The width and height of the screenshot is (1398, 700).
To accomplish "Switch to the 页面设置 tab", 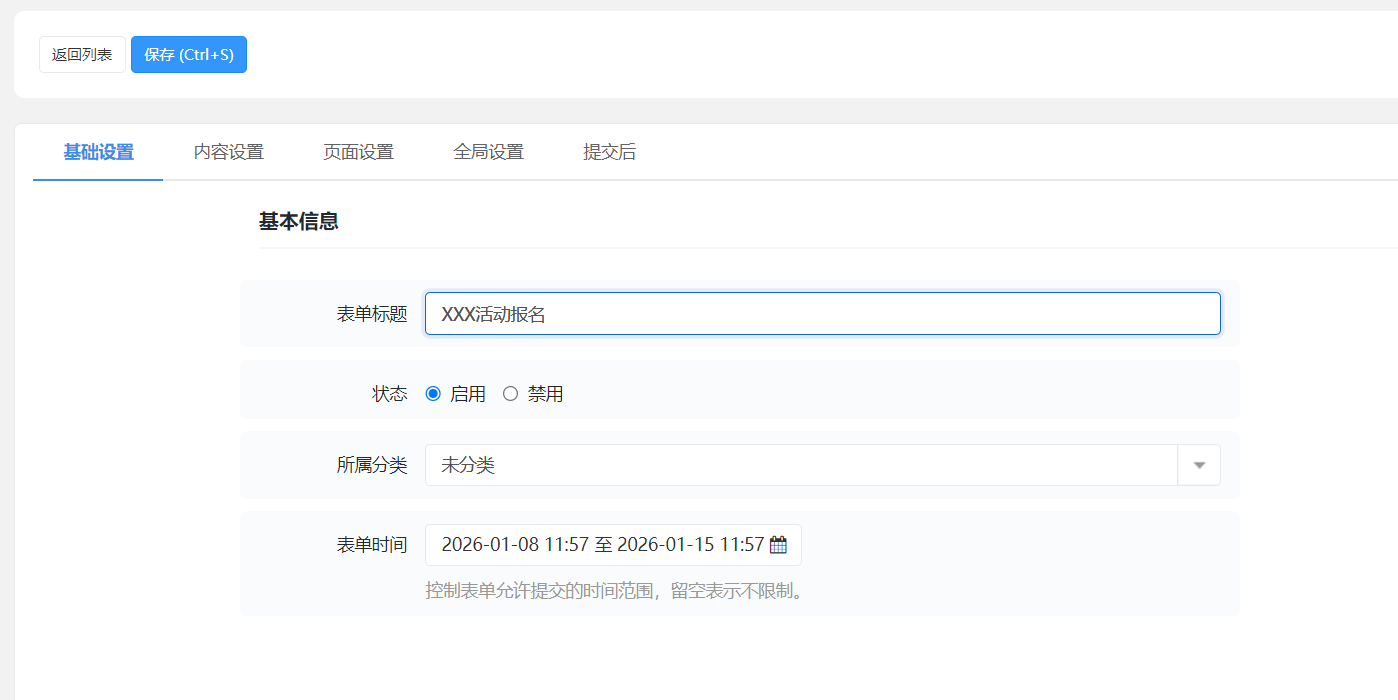I will point(357,152).
